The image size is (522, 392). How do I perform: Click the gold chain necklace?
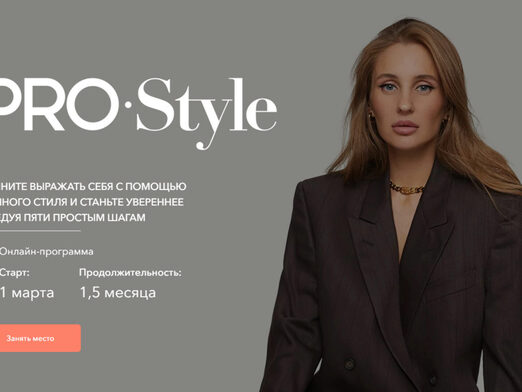(x=407, y=188)
